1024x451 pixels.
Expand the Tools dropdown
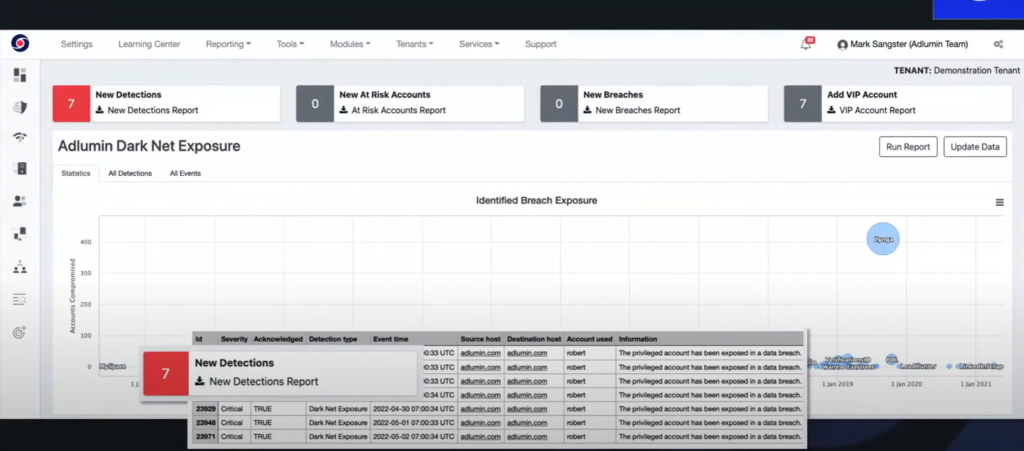(290, 44)
